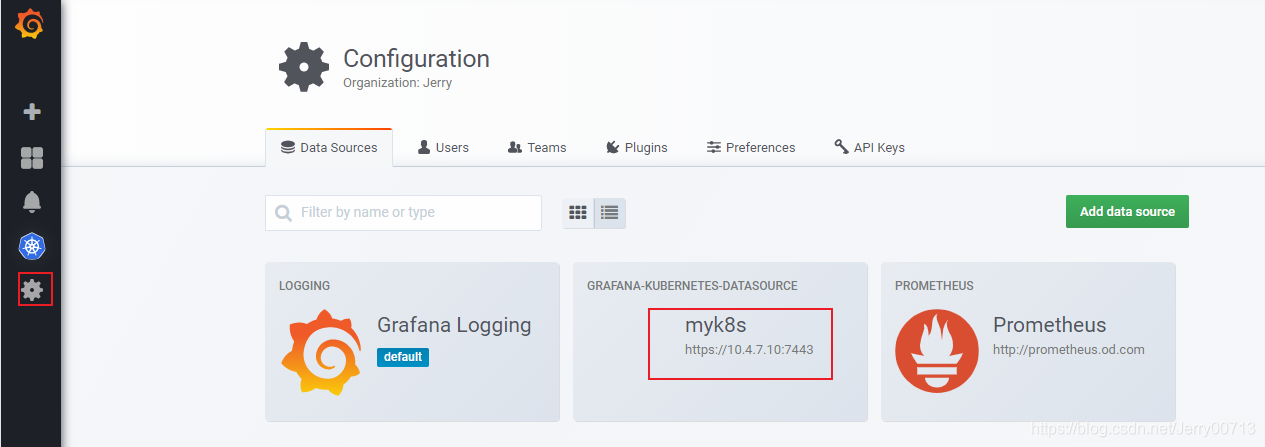Open the Dashboards grid icon

pos(32,157)
